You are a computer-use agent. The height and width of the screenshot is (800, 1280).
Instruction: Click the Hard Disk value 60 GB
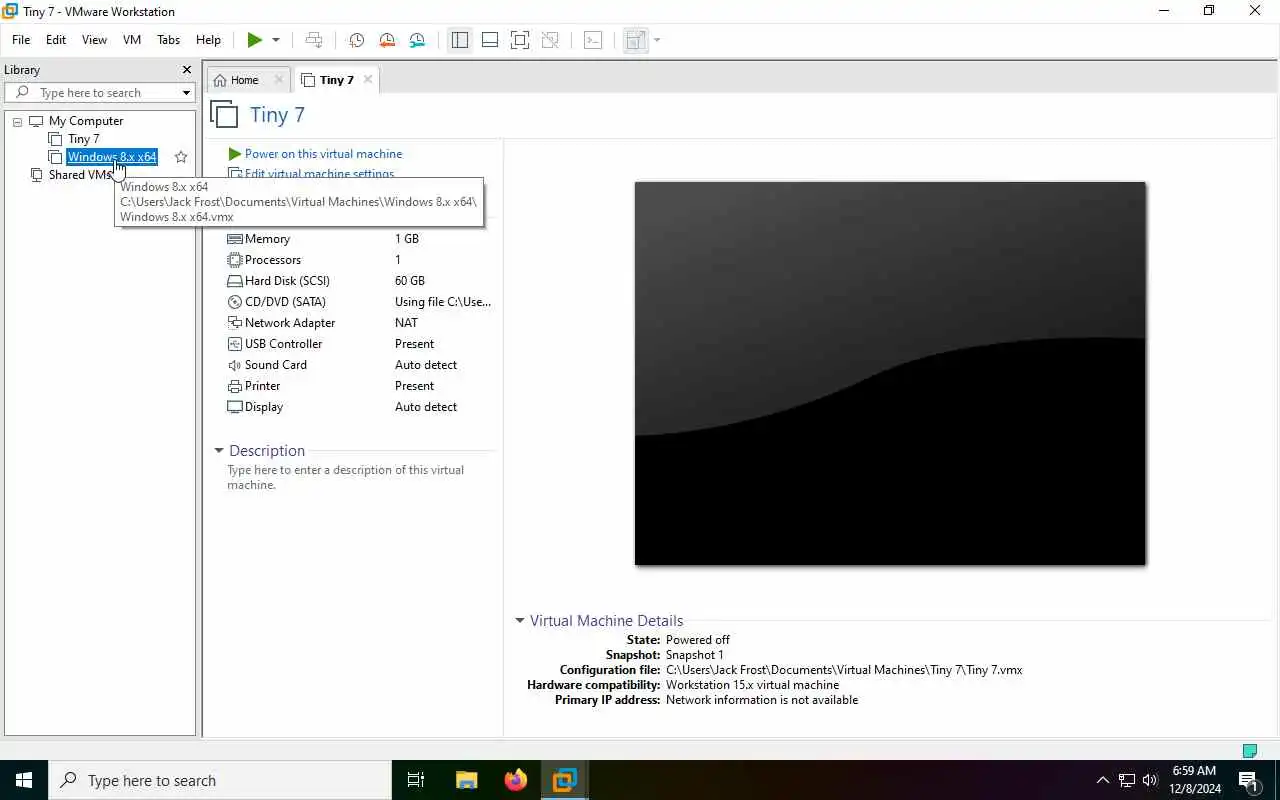[x=410, y=281]
